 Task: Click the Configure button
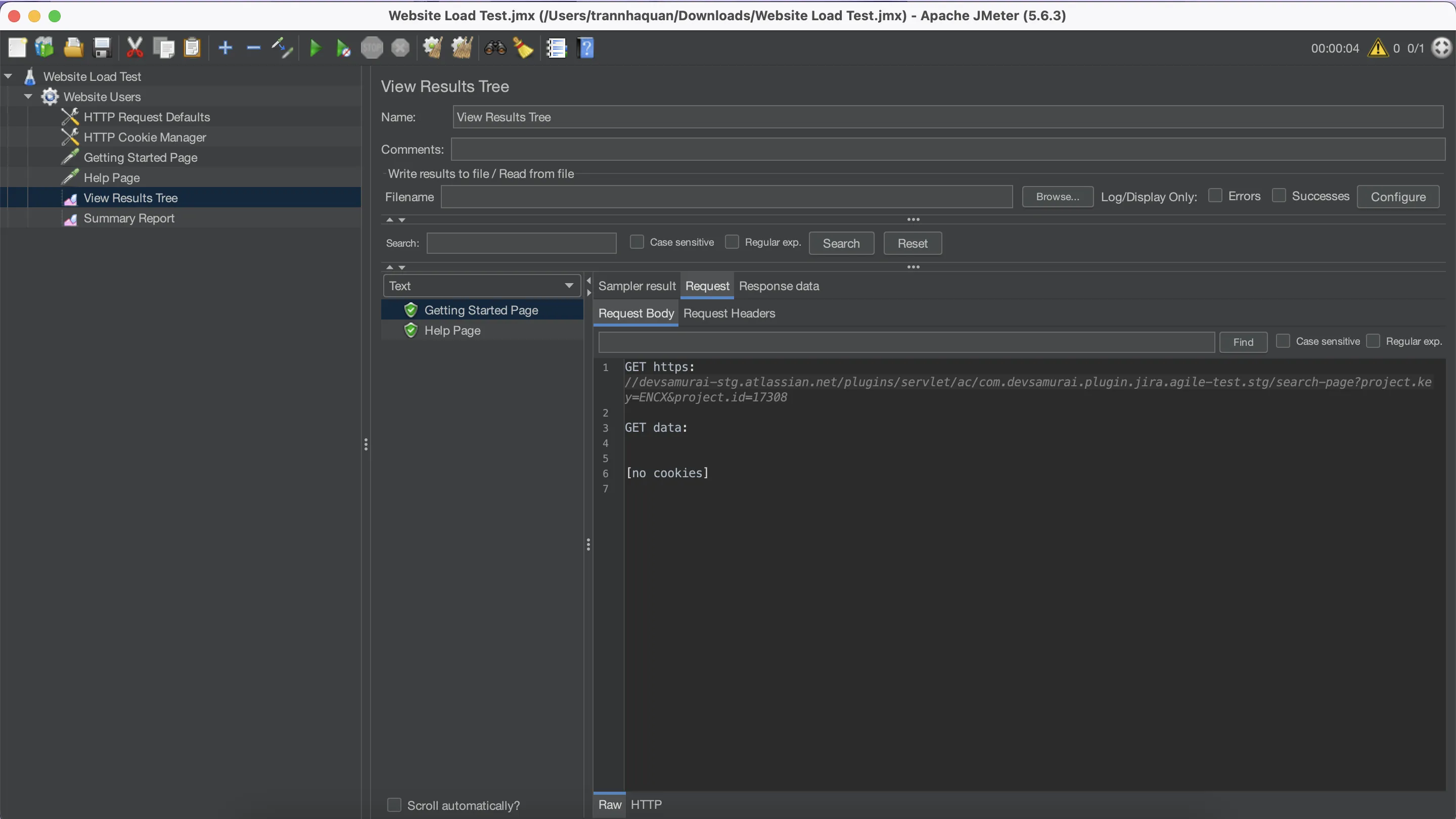click(x=1398, y=197)
